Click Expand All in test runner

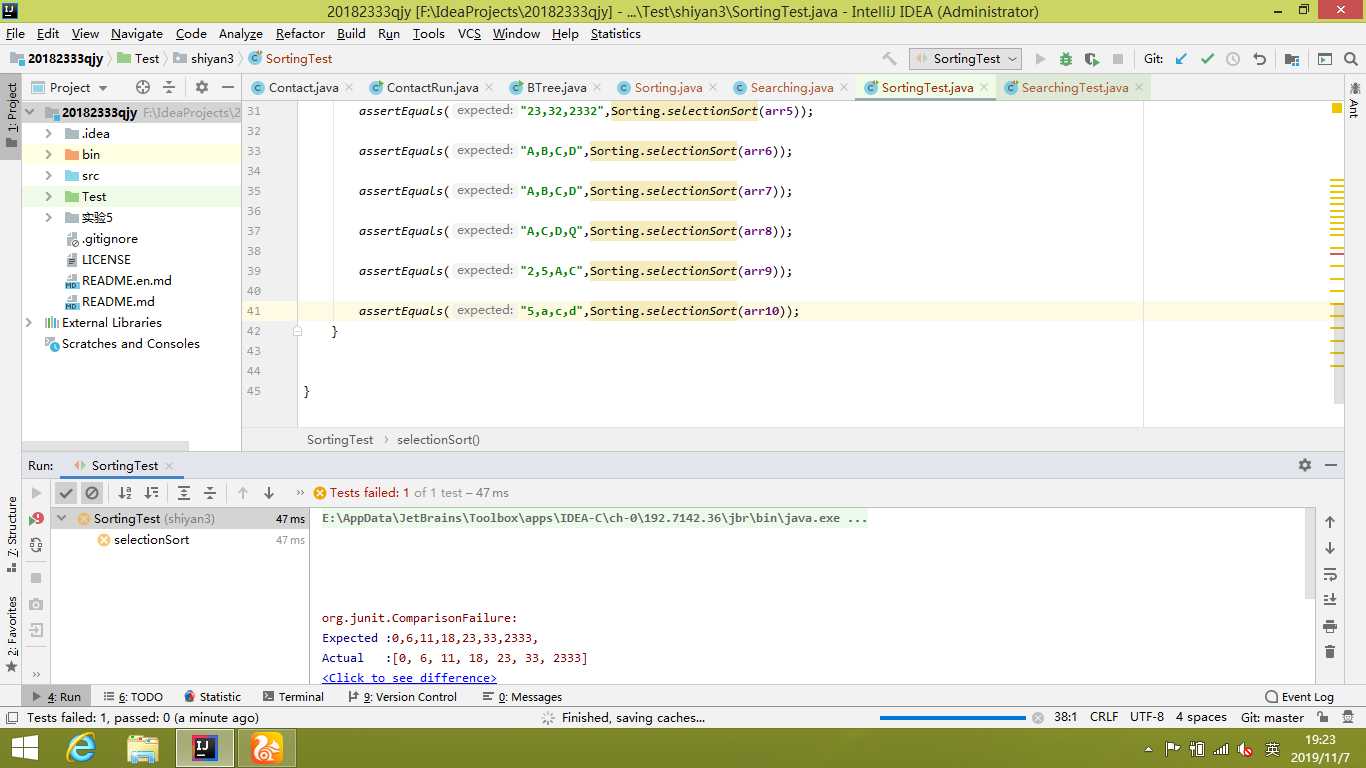click(184, 492)
